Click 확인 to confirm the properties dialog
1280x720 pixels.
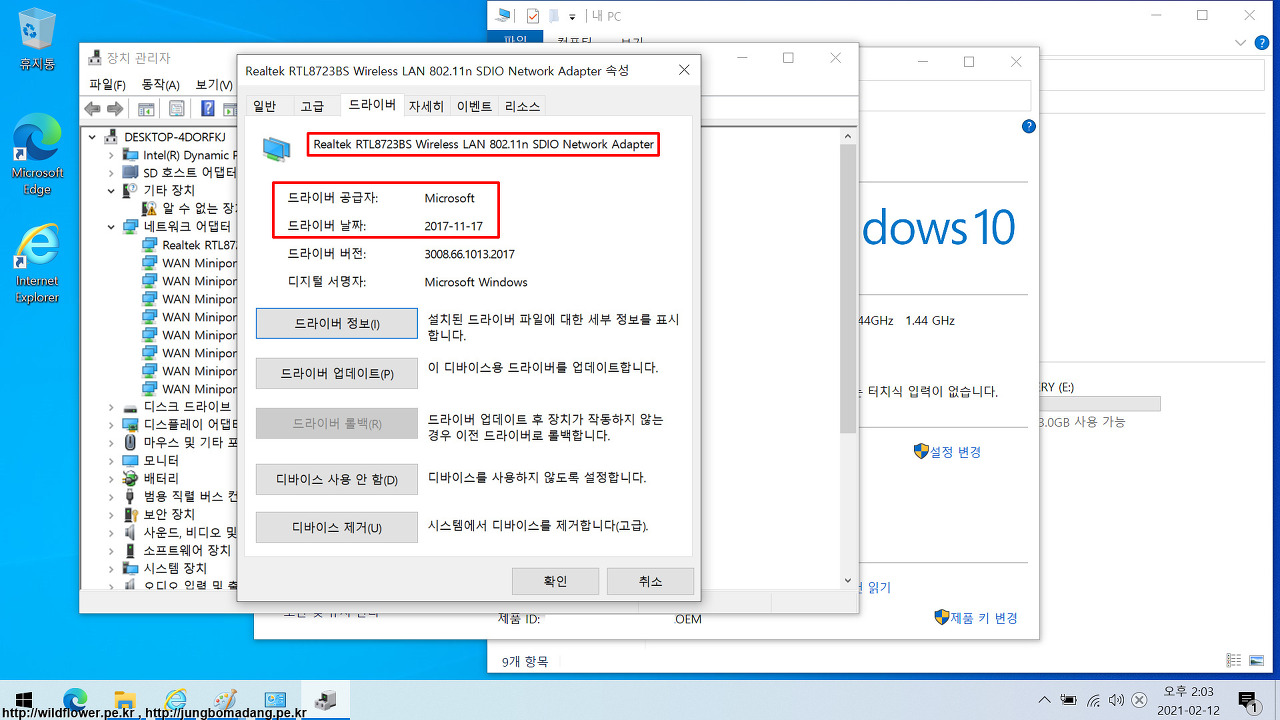coord(555,581)
